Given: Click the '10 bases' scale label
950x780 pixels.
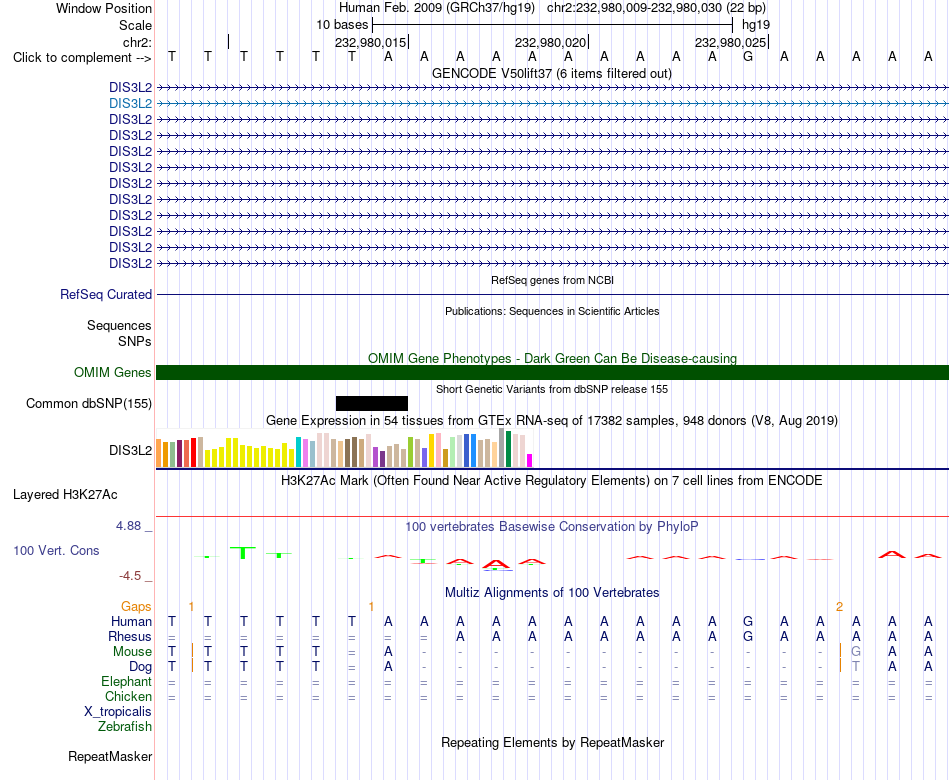Looking at the screenshot, I should coord(342,25).
